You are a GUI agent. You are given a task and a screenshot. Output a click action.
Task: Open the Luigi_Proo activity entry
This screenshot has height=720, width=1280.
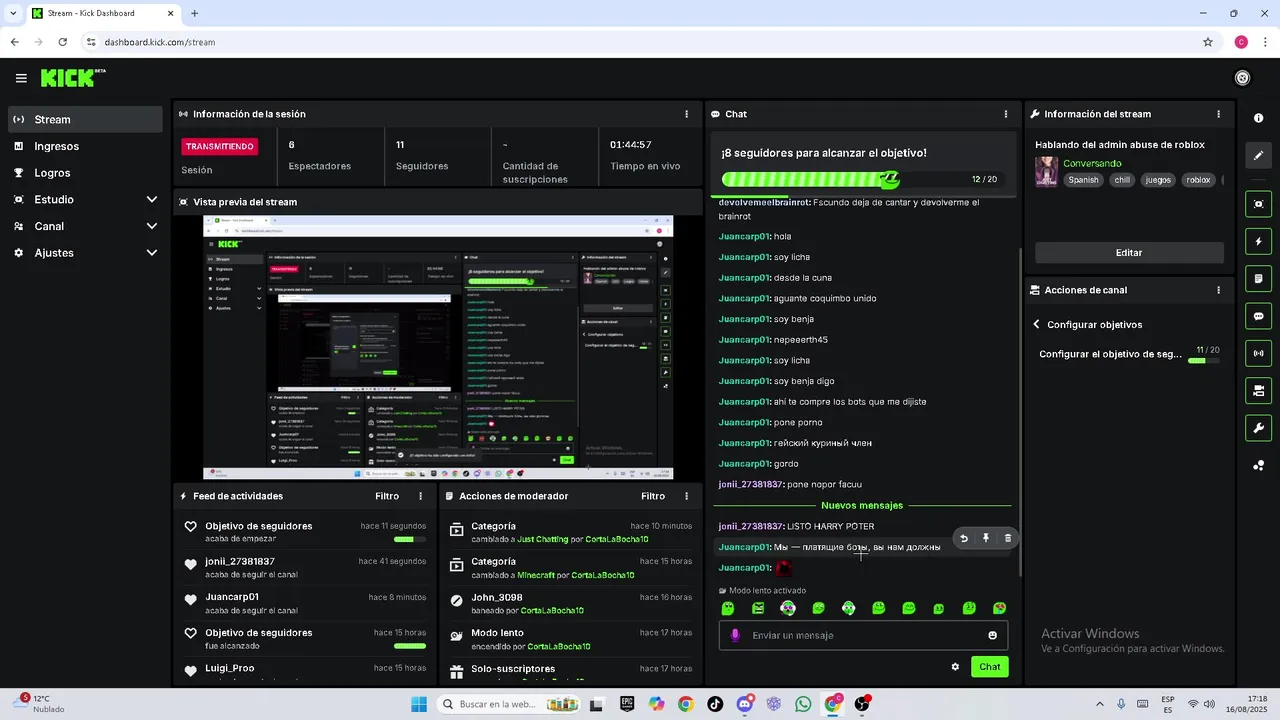(x=305, y=668)
